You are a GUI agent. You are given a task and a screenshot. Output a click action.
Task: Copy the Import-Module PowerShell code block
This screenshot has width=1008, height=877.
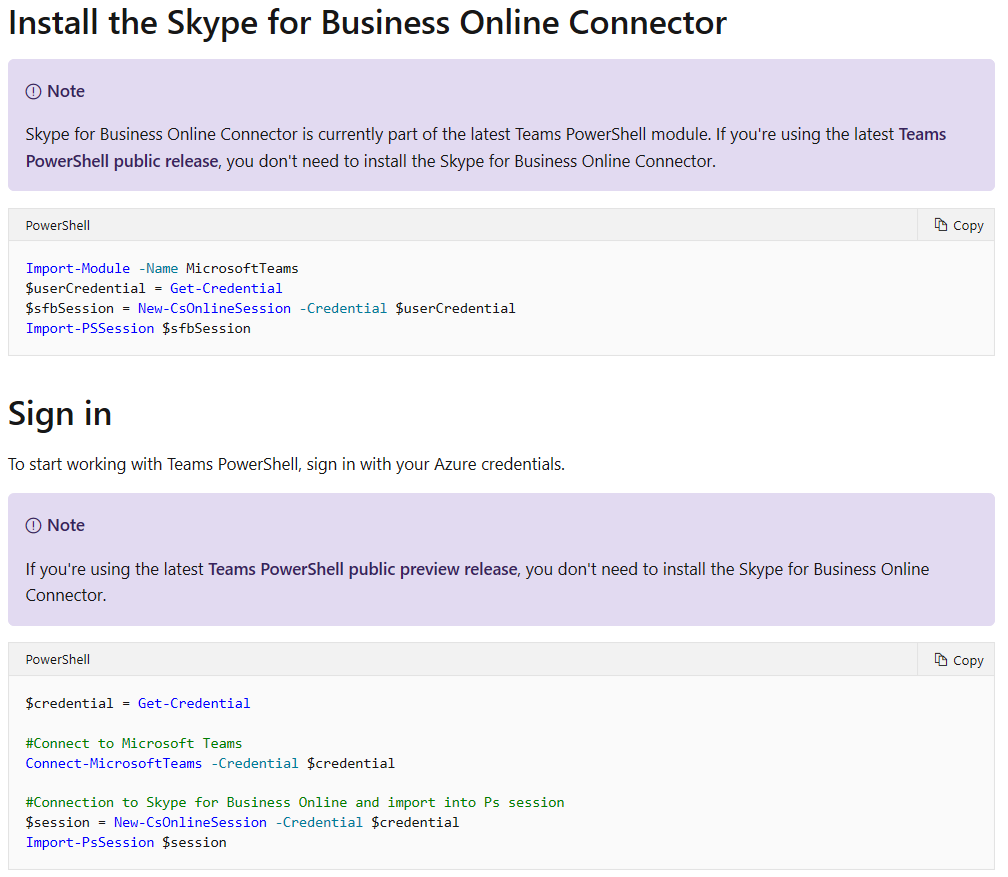click(958, 225)
